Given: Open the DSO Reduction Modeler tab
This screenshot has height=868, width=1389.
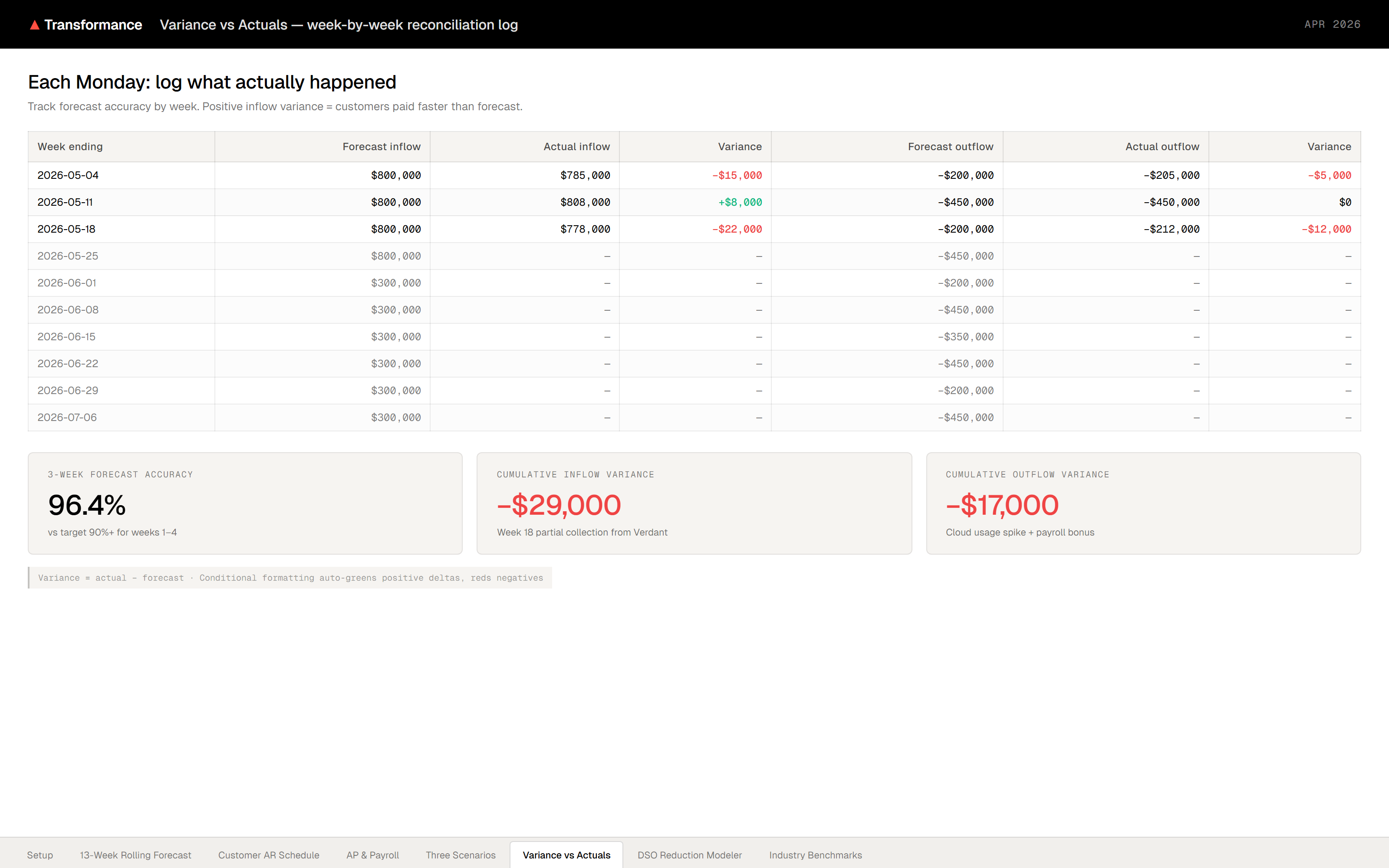Looking at the screenshot, I should [690, 855].
